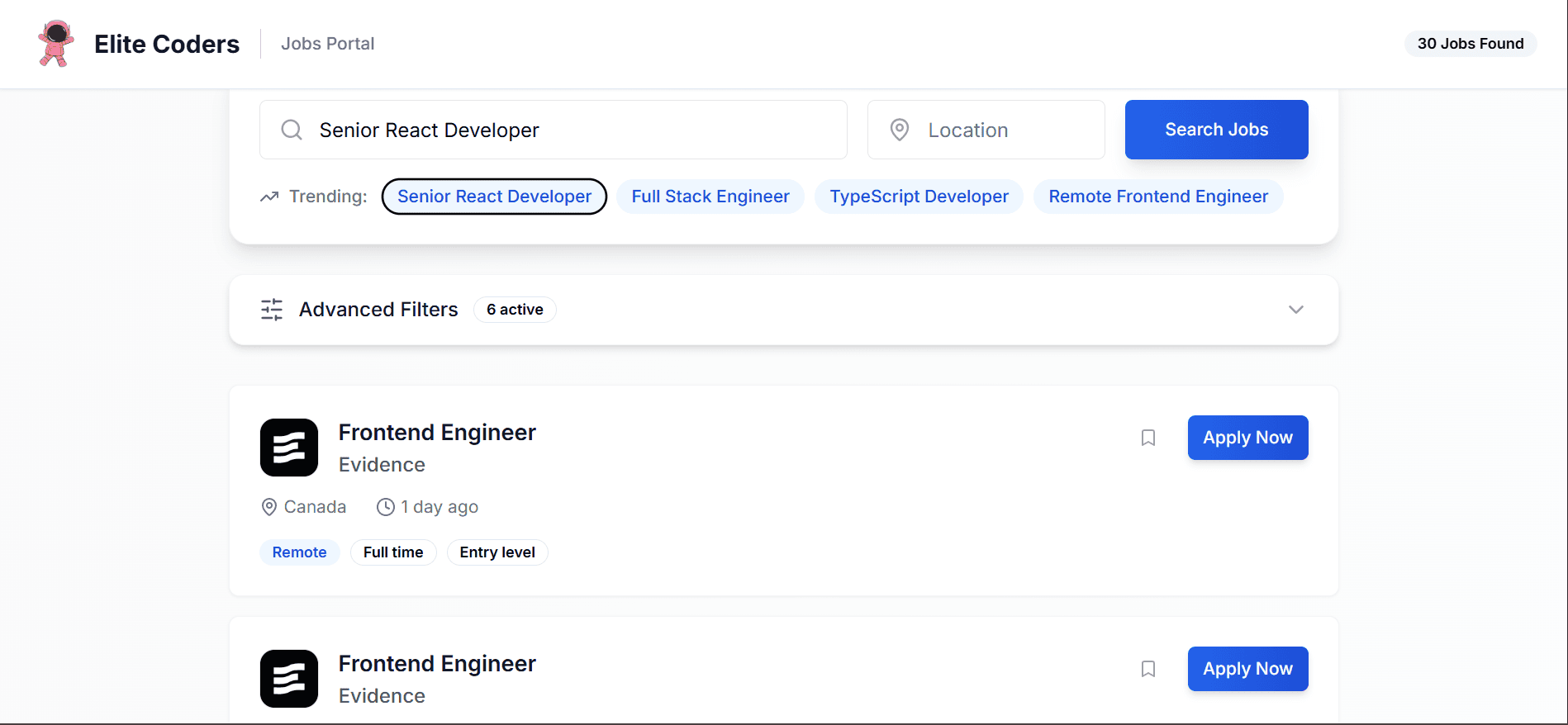Click the clock icon next to 1 day ago
The height and width of the screenshot is (725, 1568).
pyautogui.click(x=386, y=507)
